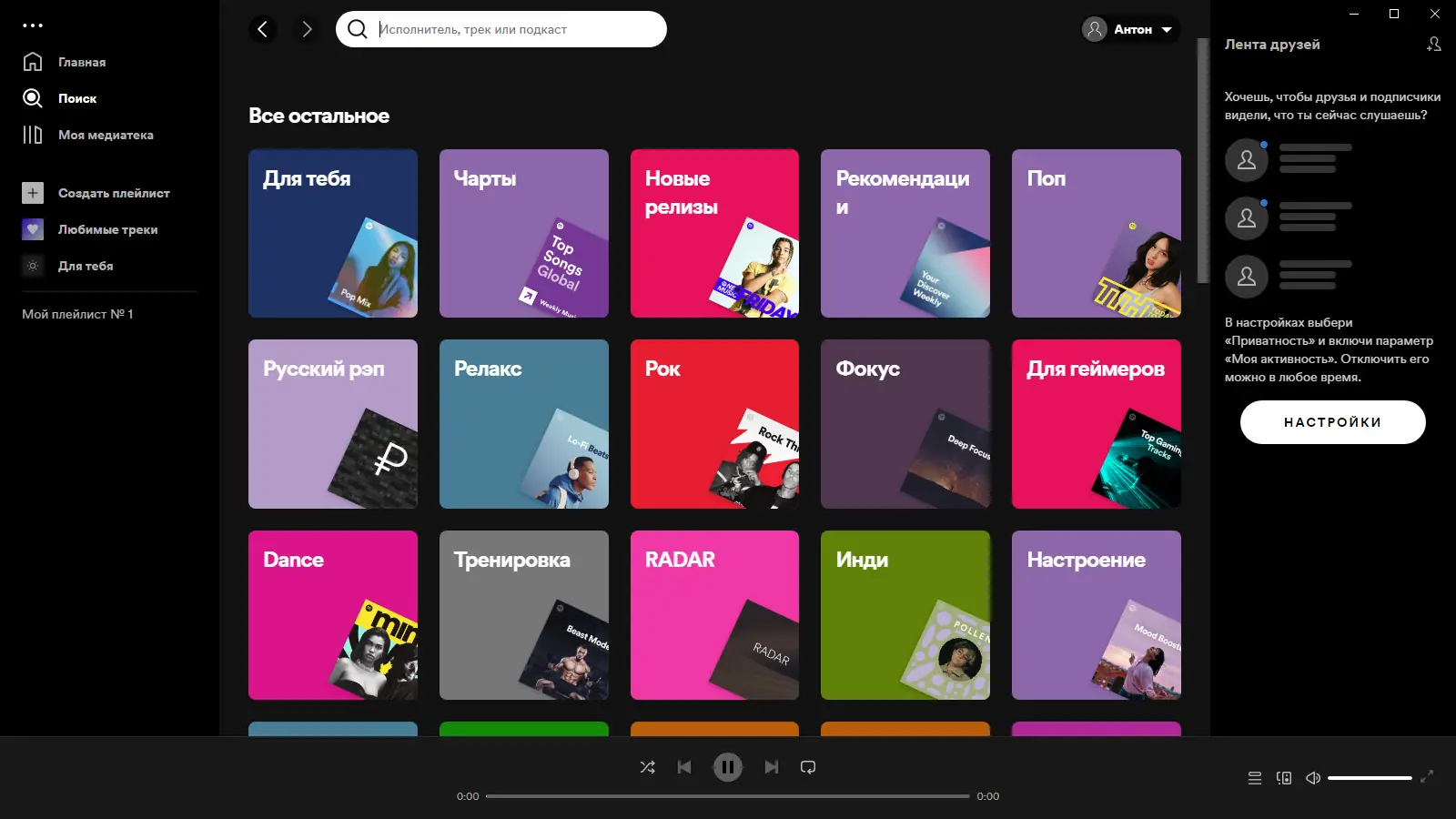Click the Главная home icon
Screen dimensions: 1456x819
click(x=33, y=62)
